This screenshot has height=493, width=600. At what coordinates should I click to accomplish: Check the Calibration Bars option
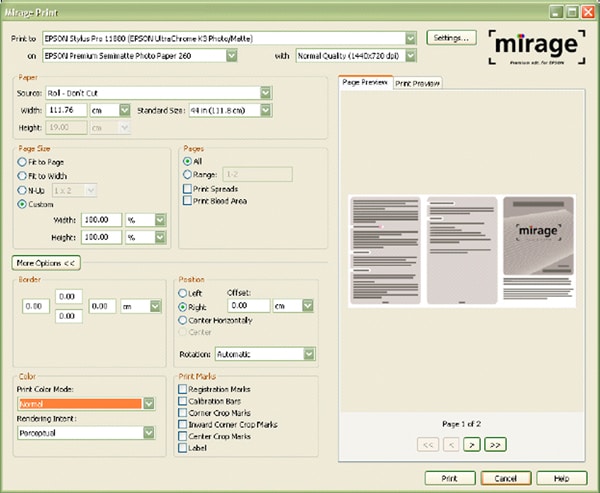coord(182,400)
